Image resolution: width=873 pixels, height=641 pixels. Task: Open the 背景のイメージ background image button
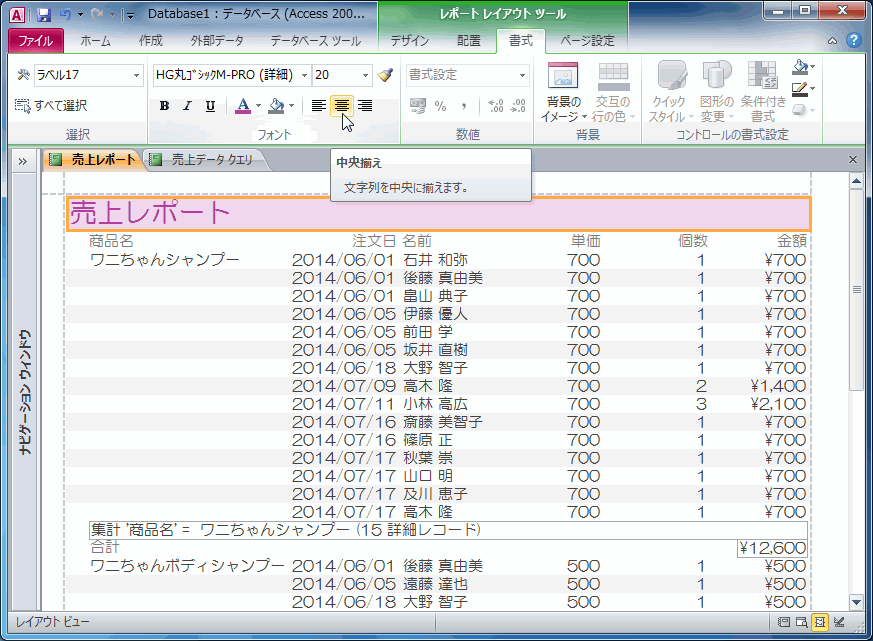(563, 92)
